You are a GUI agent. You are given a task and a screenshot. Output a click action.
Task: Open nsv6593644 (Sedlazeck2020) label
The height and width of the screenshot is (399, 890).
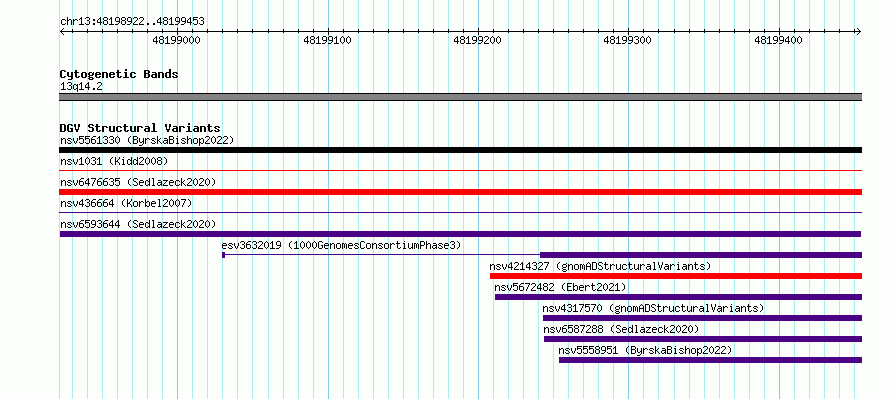point(138,224)
